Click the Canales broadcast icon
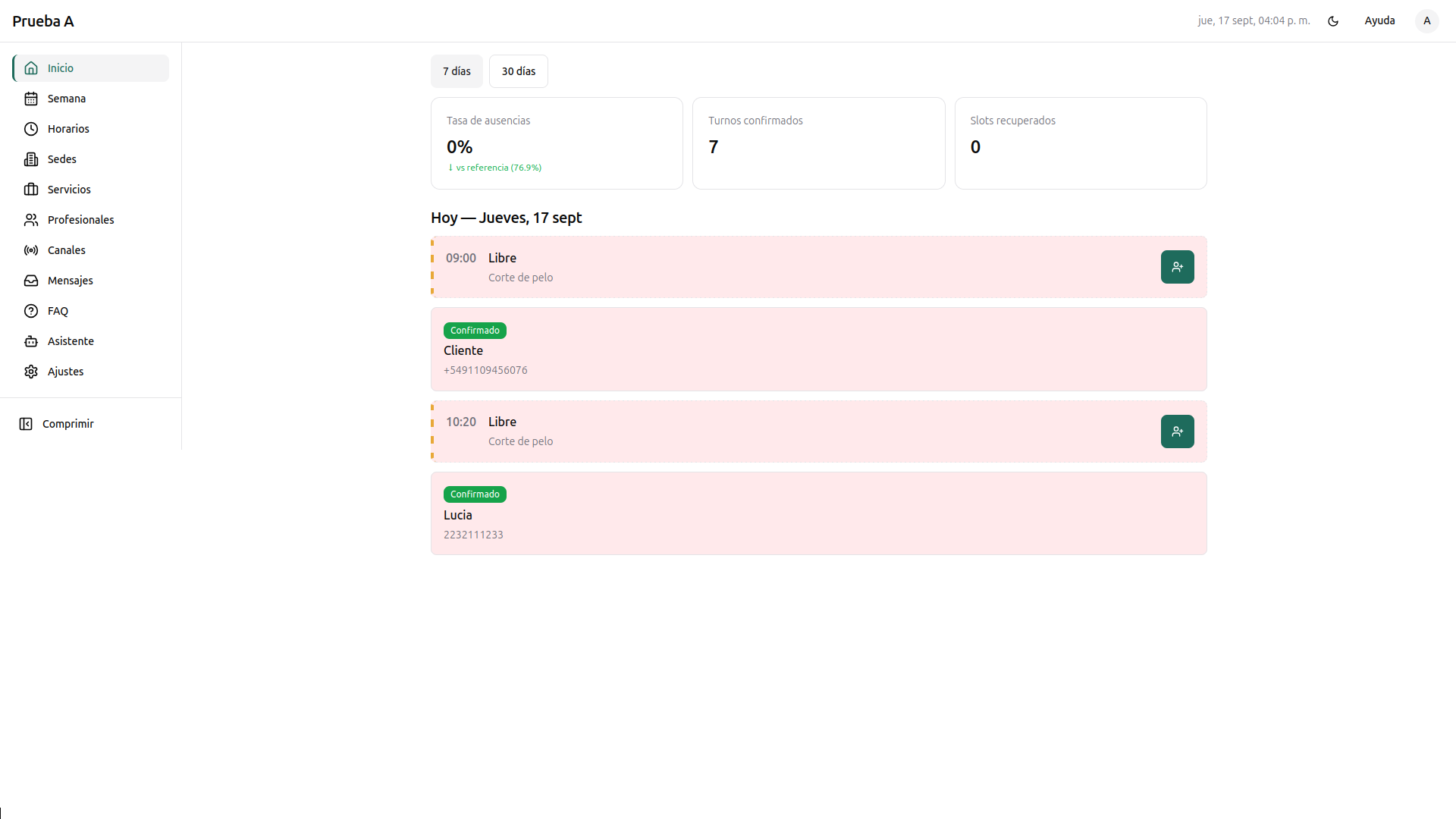Image resolution: width=1456 pixels, height=819 pixels. (31, 250)
